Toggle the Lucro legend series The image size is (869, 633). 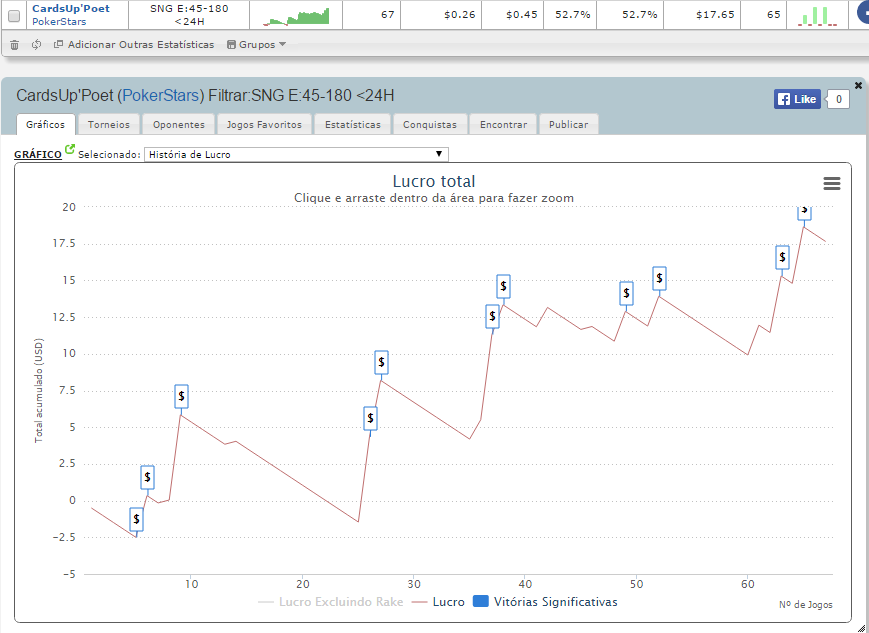coord(440,602)
